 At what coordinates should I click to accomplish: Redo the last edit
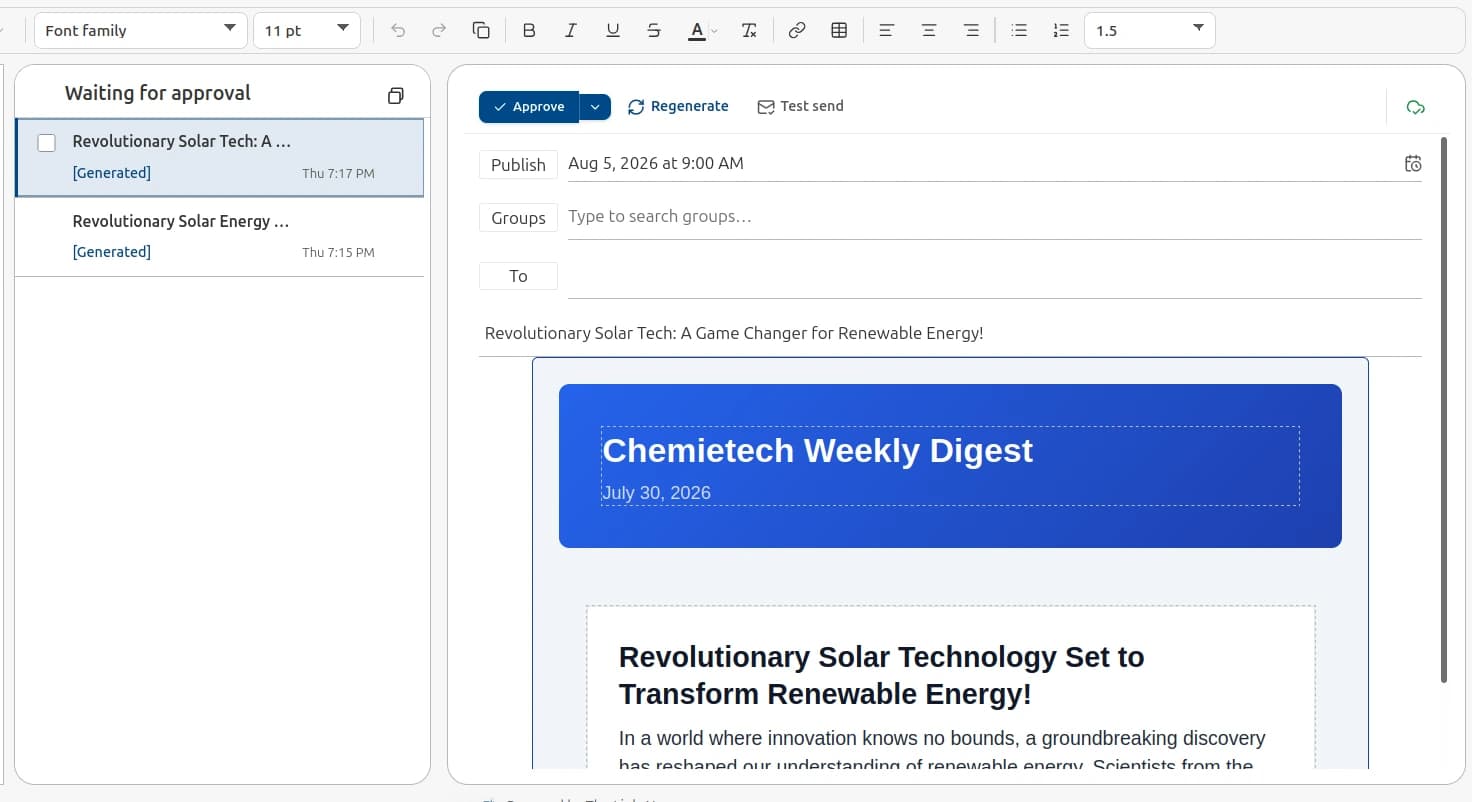pyautogui.click(x=439, y=31)
